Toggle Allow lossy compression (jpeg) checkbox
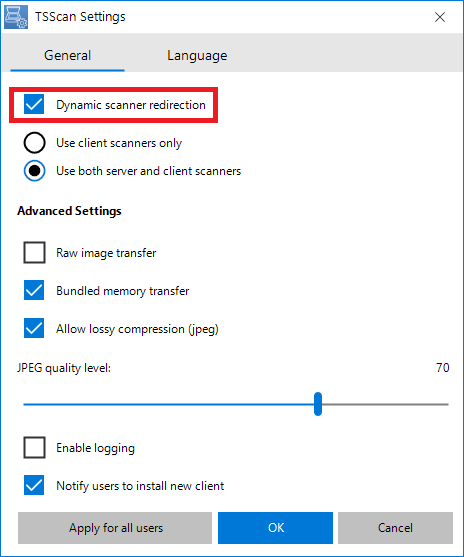Viewport: 464px width, 557px height. click(x=34, y=328)
